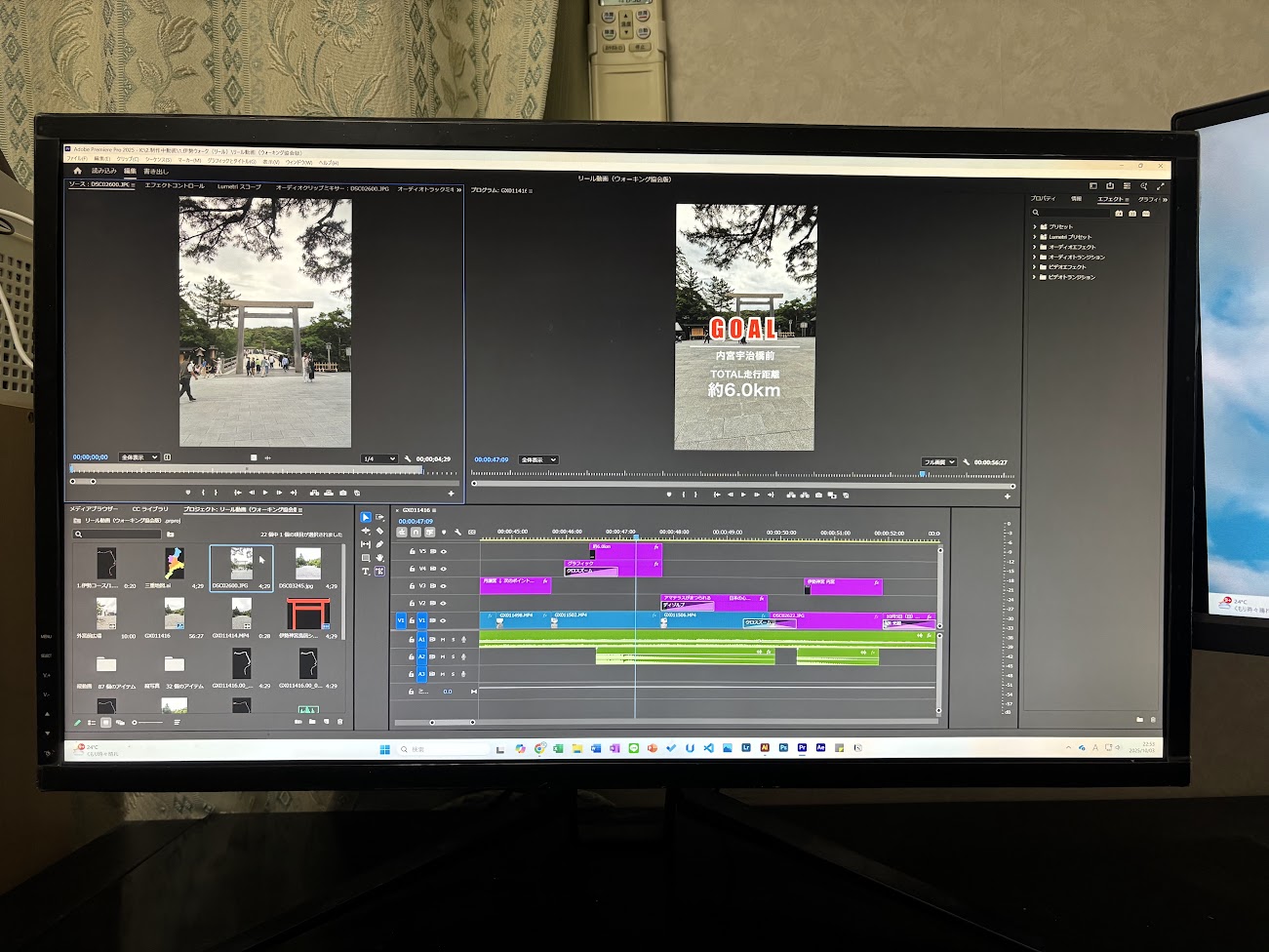Toggle visibility eye for track V5
Viewport: 1269px width, 952px height.
[x=444, y=552]
